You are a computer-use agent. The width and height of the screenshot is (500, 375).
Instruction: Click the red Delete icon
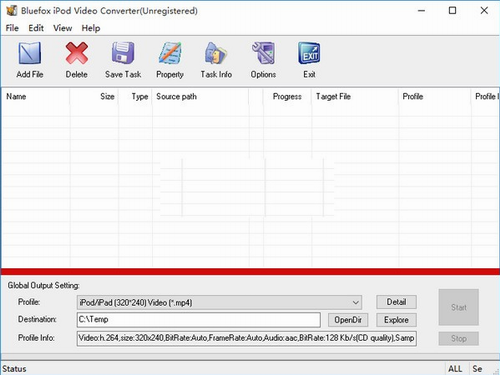point(77,53)
